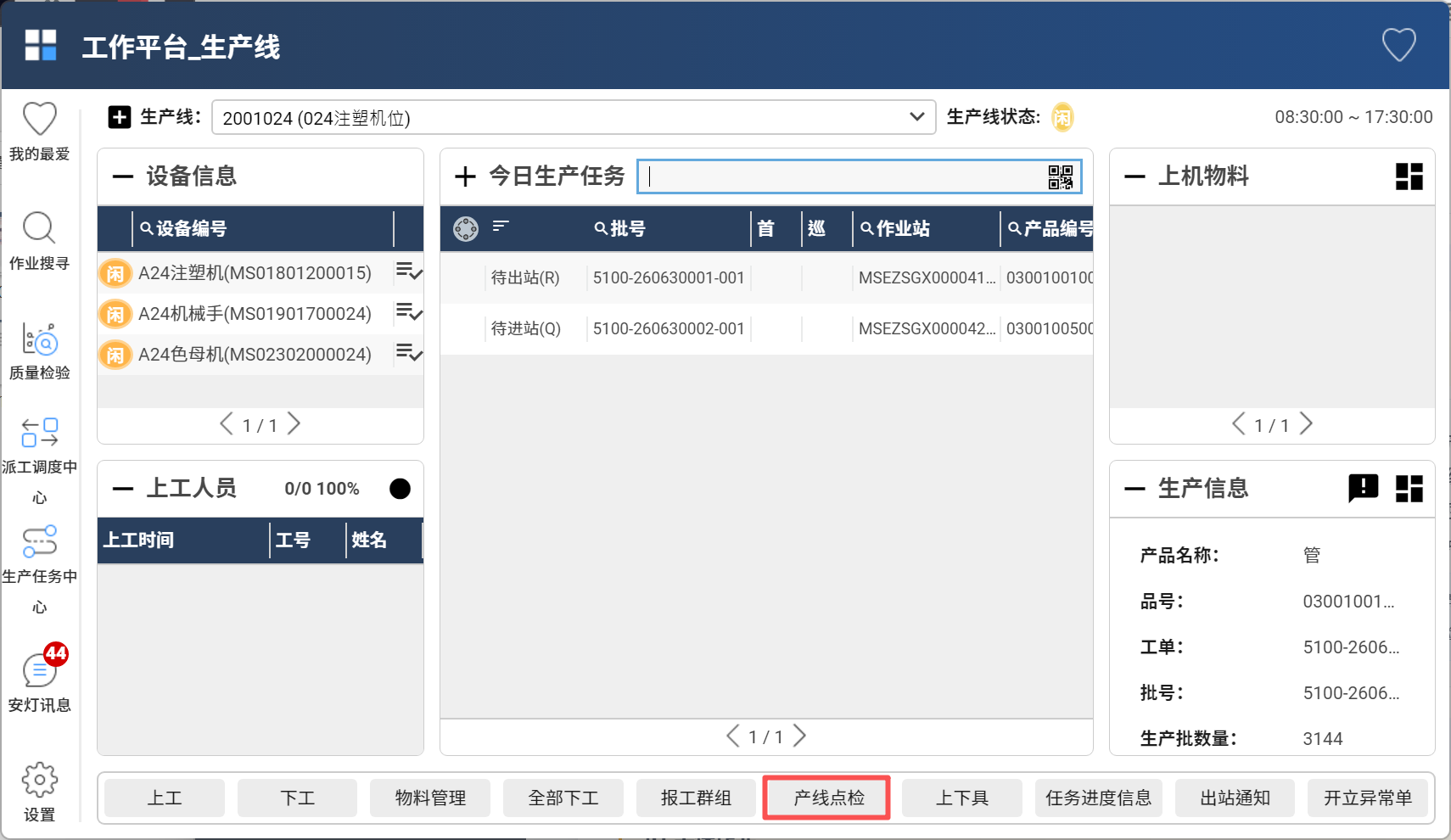
Task: Click the app grid logo icon
Action: 41,45
